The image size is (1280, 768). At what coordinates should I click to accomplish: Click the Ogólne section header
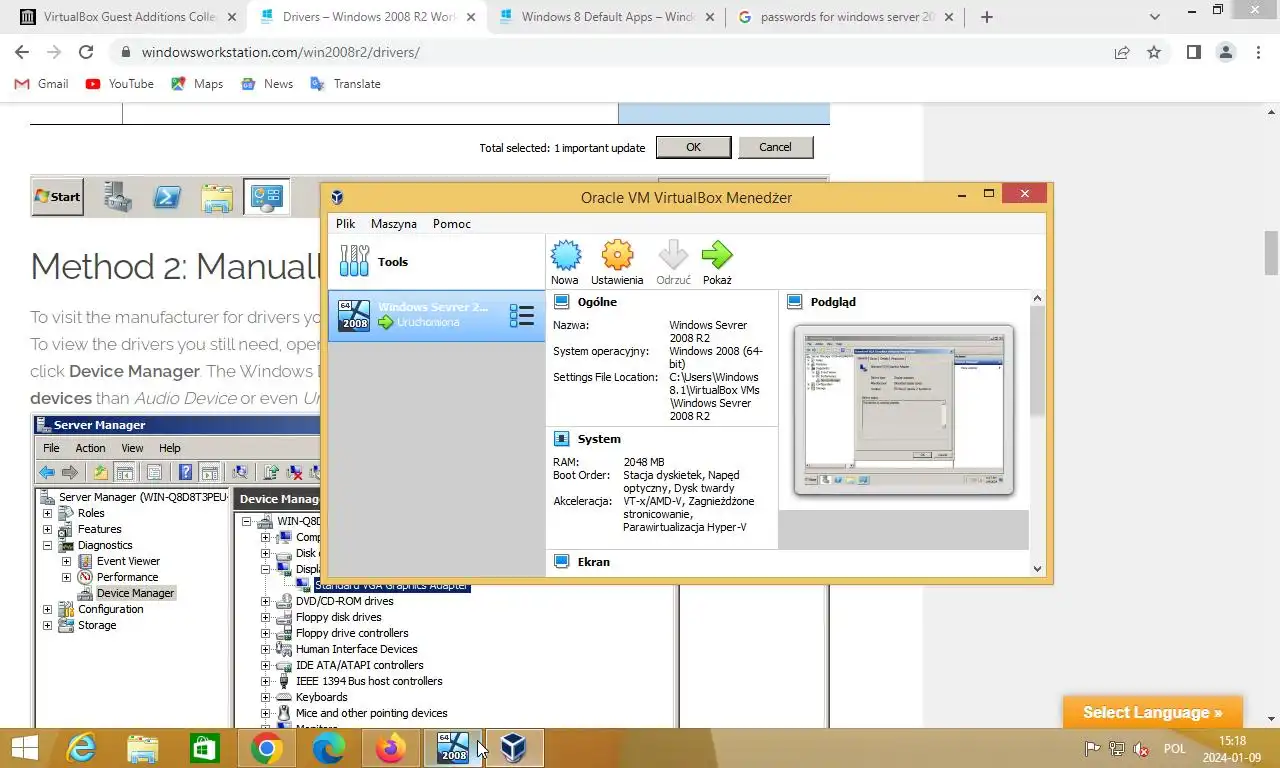point(597,302)
